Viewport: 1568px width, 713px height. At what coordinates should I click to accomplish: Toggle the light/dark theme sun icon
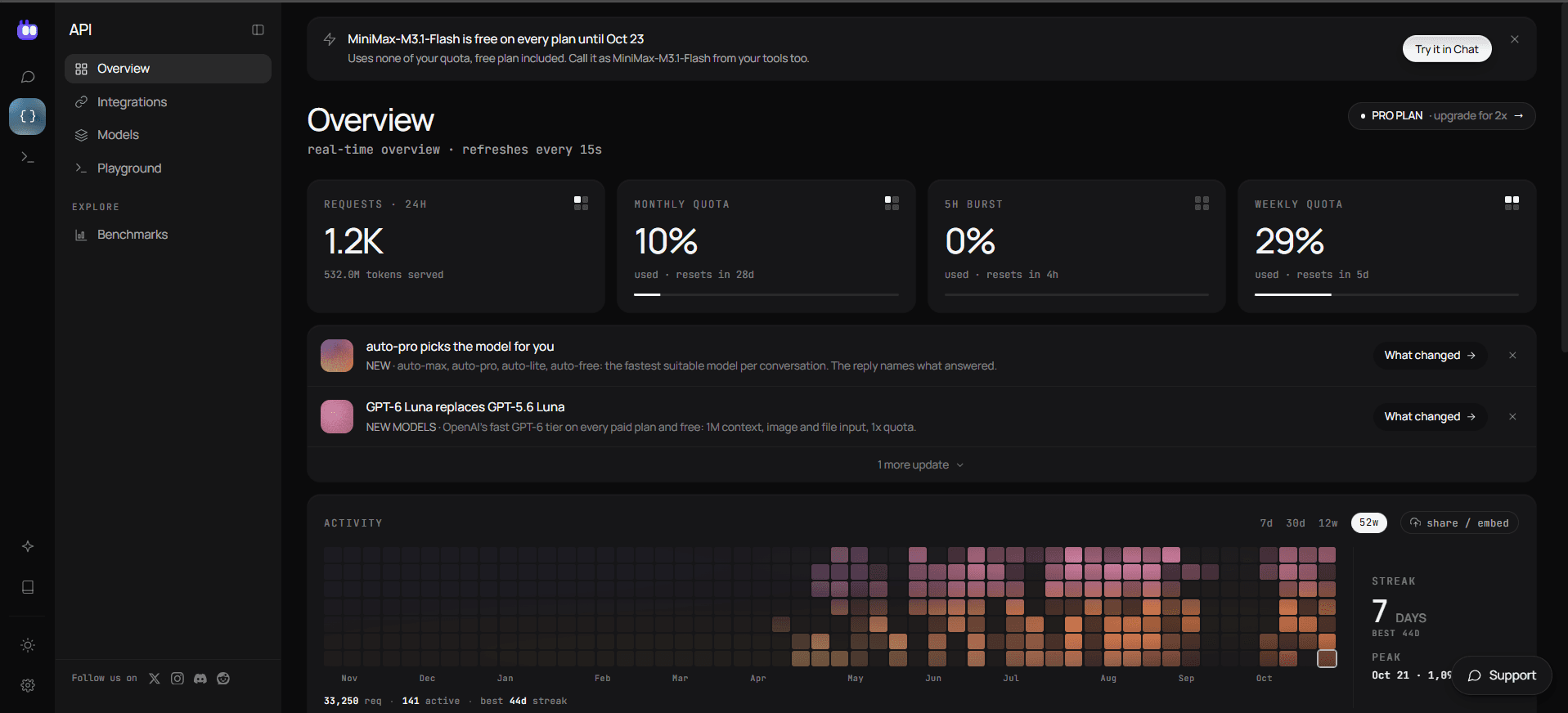[28, 645]
